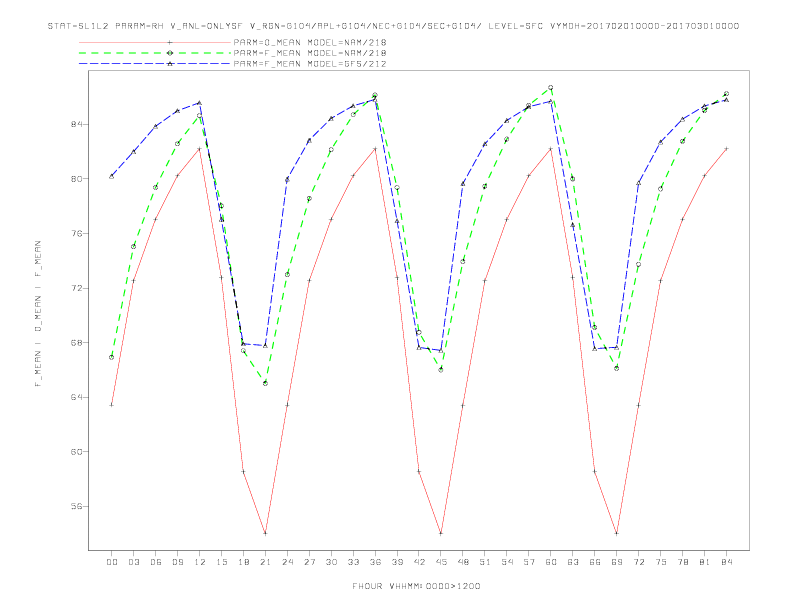The height and width of the screenshot is (612, 792).
Task: Click the red plus marker at hour 69 minimum
Action: tap(617, 533)
